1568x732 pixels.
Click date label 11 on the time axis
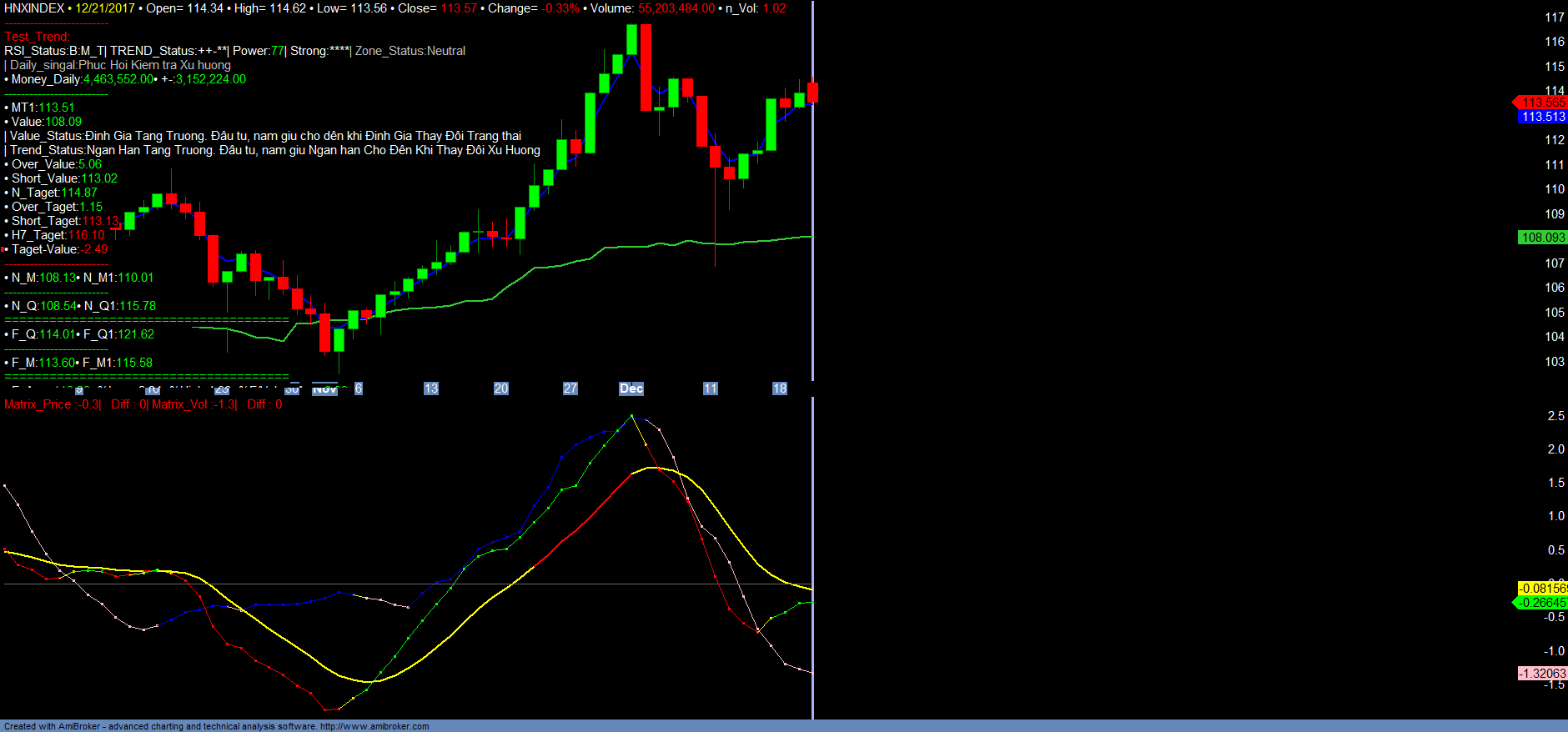711,389
